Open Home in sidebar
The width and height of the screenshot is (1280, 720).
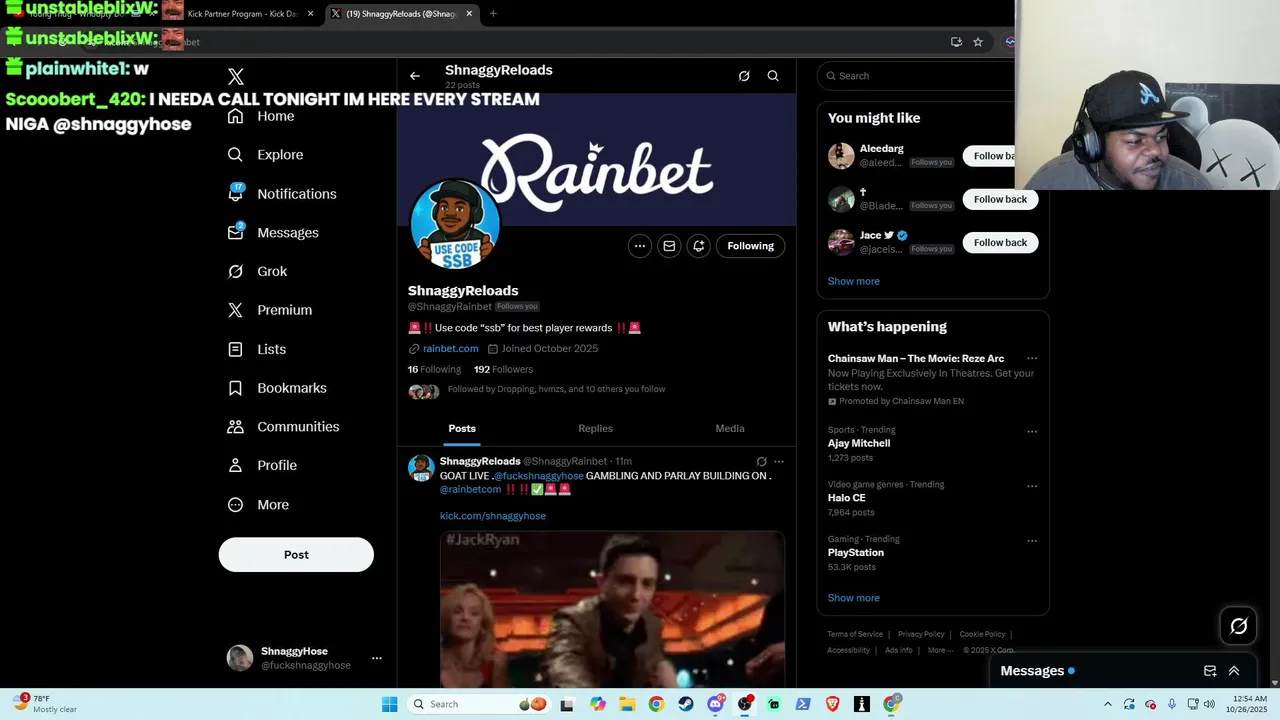point(261,116)
